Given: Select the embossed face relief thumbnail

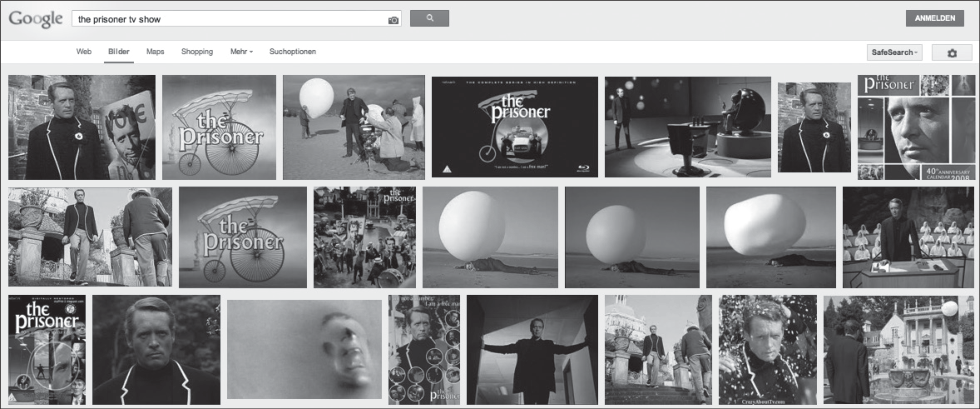Looking at the screenshot, I should (x=304, y=349).
